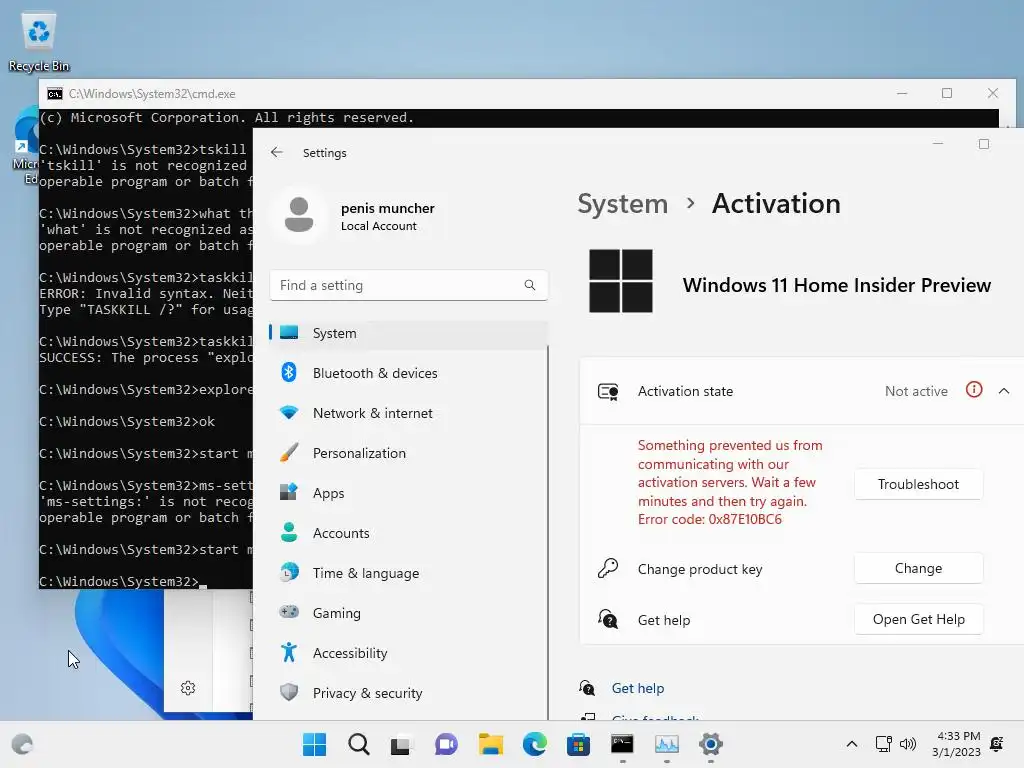The image size is (1024, 768).
Task: Open Apps settings category
Action: pyautogui.click(x=409, y=493)
